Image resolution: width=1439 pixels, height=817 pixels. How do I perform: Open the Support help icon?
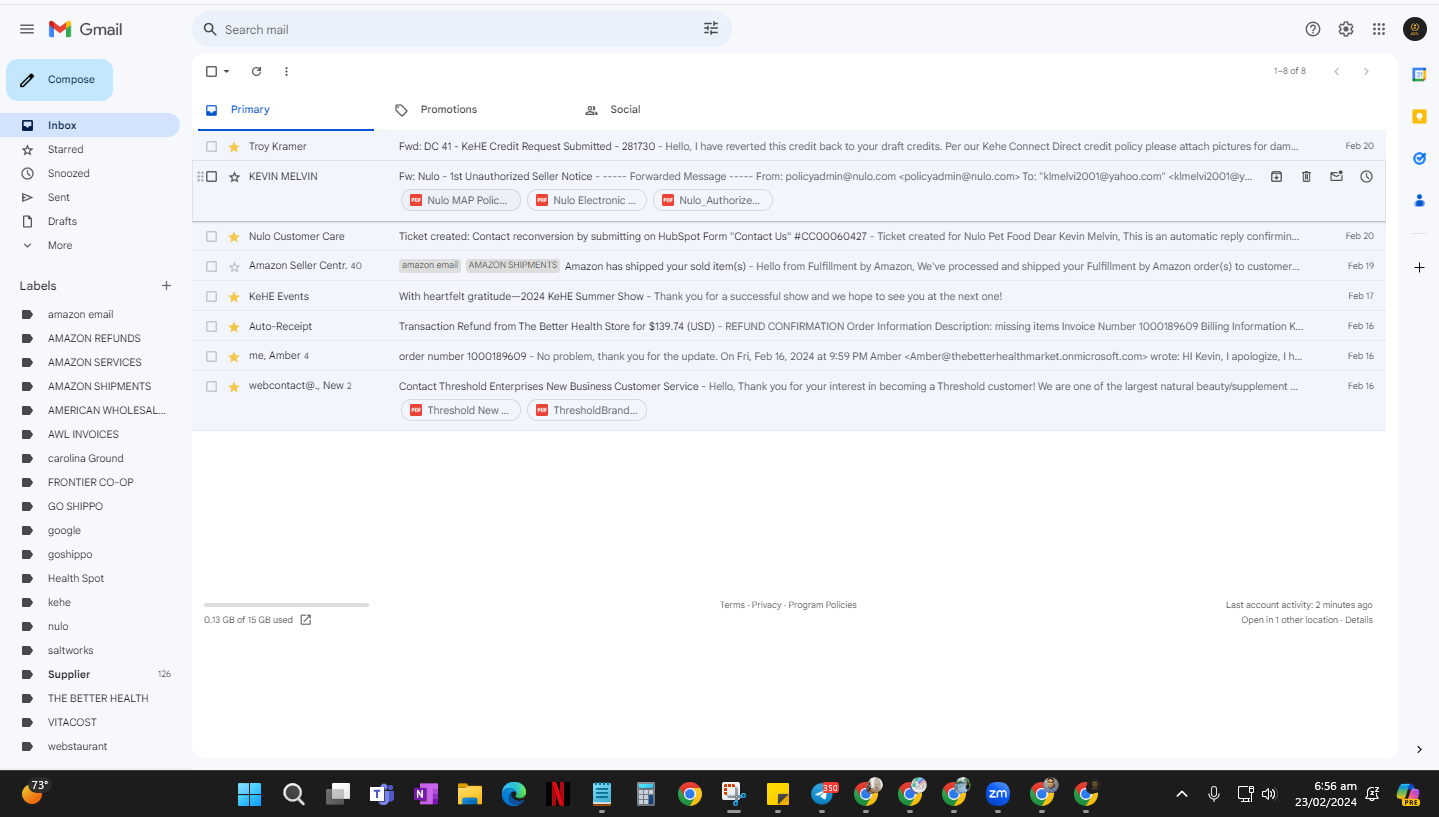pos(1313,29)
